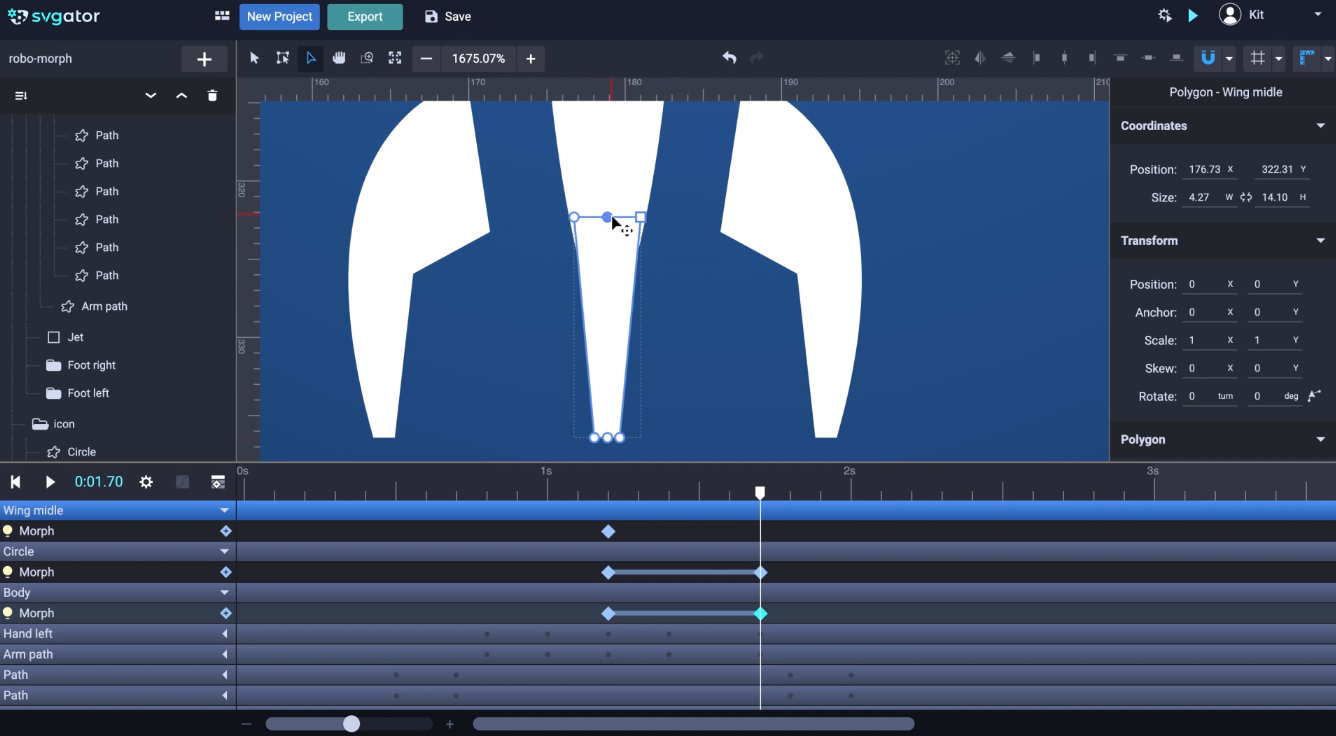Toggle the magnet snapping icon
Screen dimensions: 1336x736
coord(1208,58)
